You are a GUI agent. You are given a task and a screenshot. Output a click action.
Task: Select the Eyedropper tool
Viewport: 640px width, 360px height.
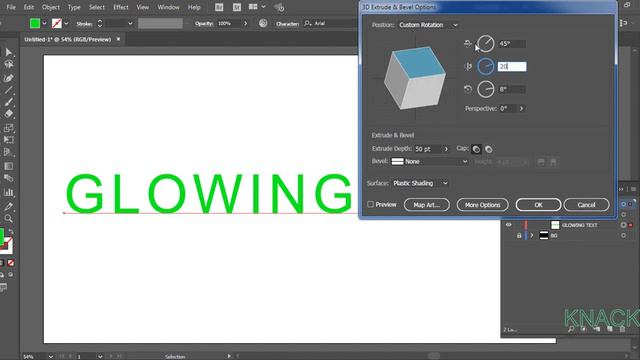(x=8, y=206)
